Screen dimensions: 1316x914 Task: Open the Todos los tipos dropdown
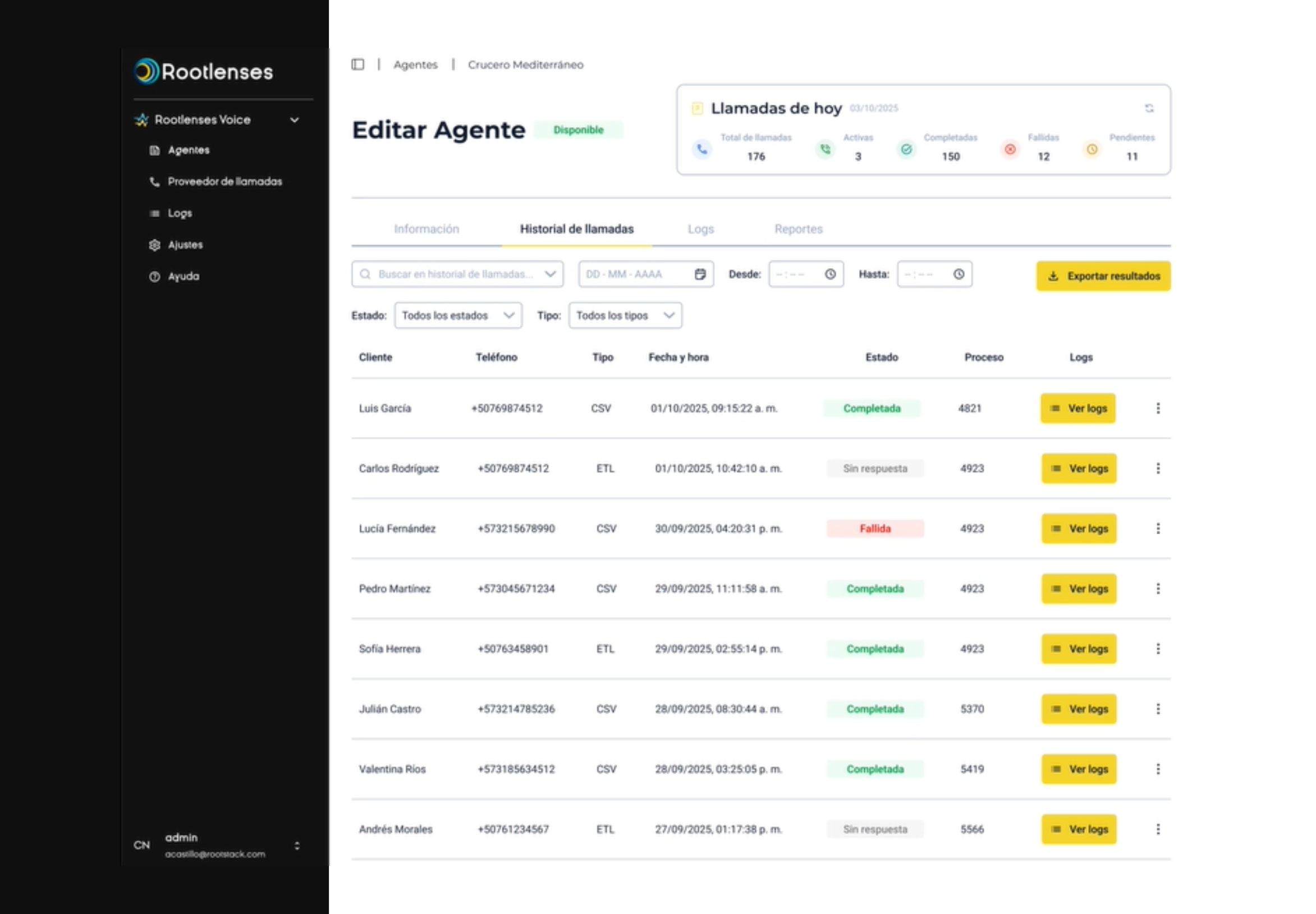point(625,315)
